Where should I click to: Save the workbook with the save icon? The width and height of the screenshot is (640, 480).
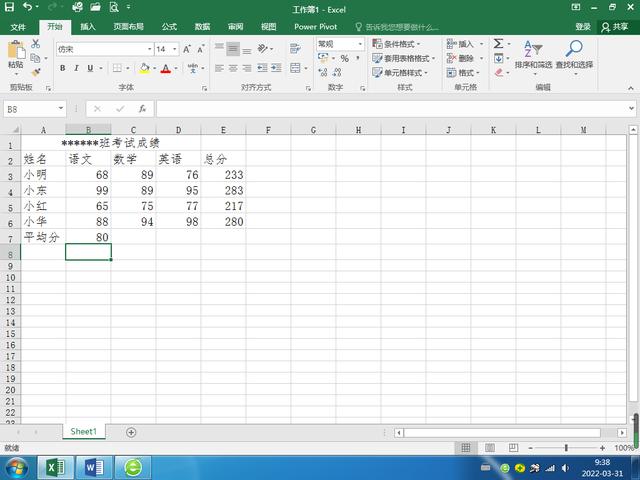click(x=9, y=7)
